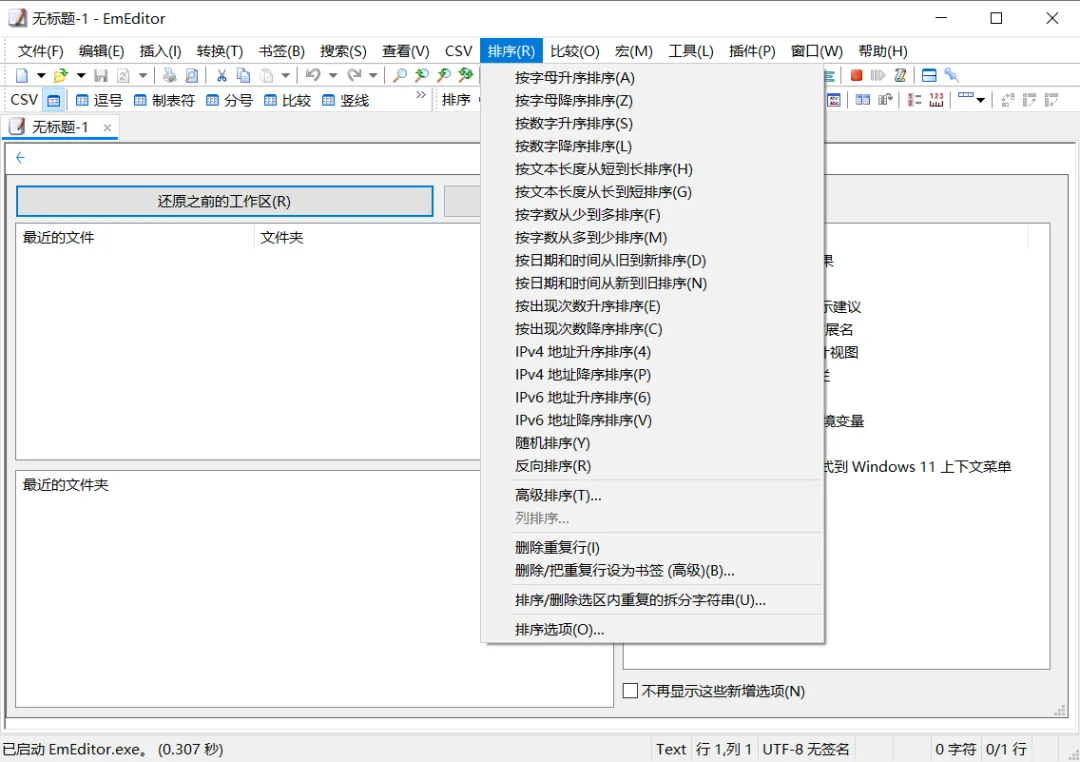The image size is (1080, 762).
Task: Select 反向排序(R) from menu
Action: click(x=652, y=466)
